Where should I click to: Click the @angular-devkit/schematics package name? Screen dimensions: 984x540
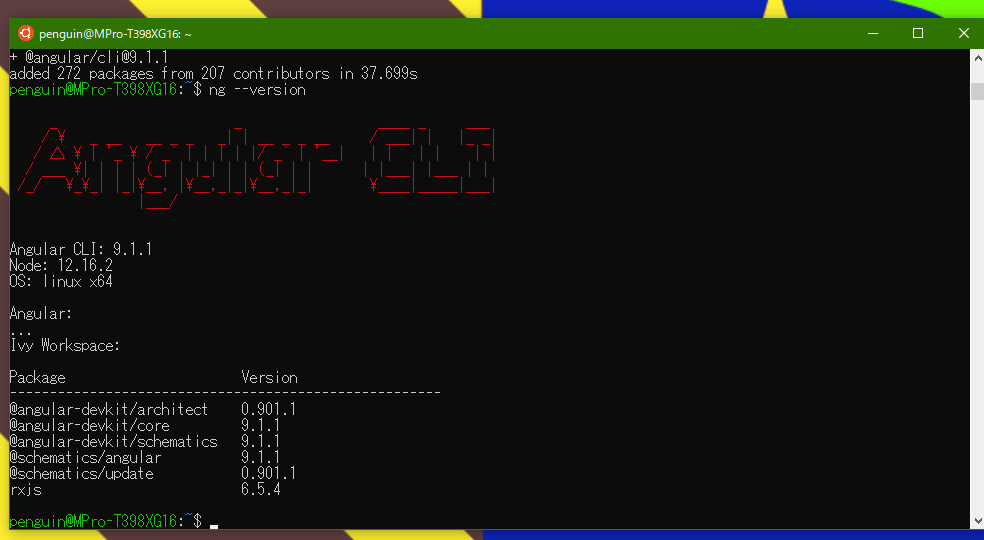[x=114, y=441]
